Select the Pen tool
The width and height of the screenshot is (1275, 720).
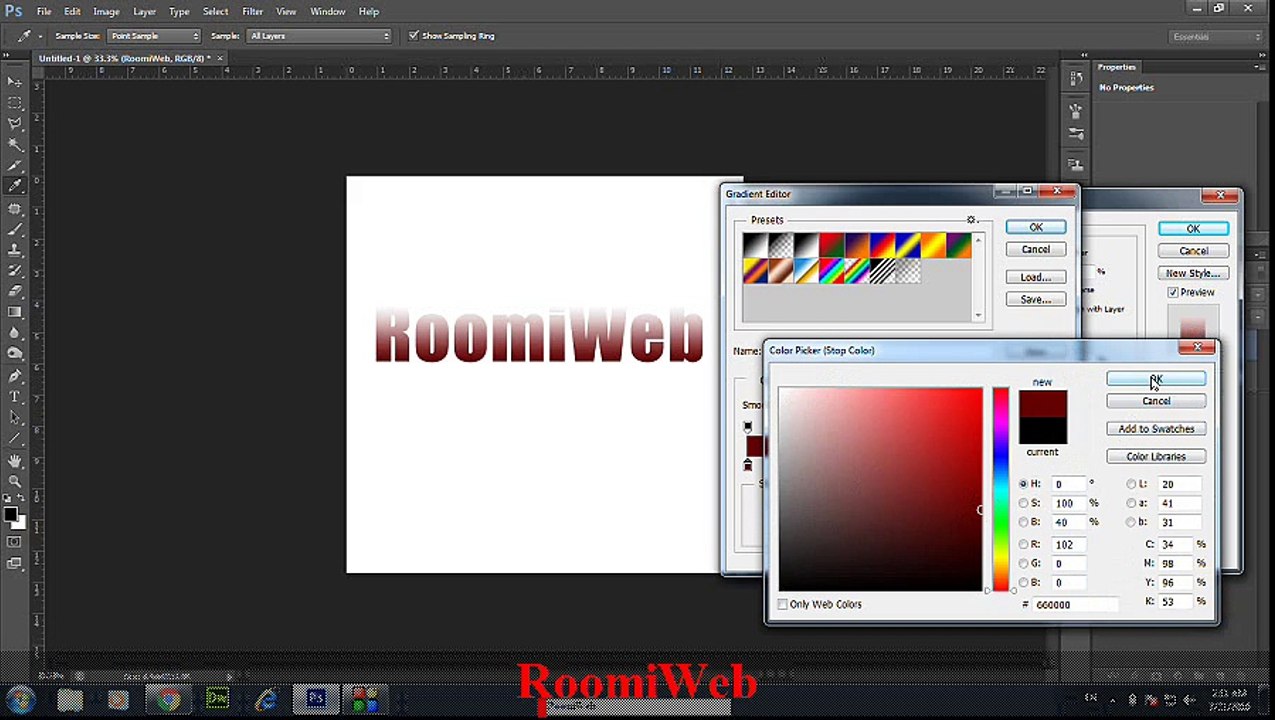[x=15, y=377]
